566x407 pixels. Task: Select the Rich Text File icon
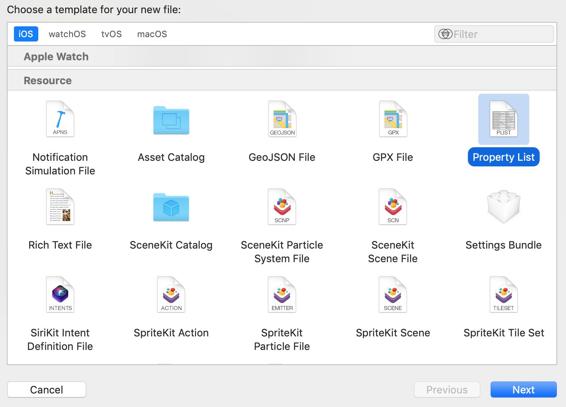pos(60,207)
